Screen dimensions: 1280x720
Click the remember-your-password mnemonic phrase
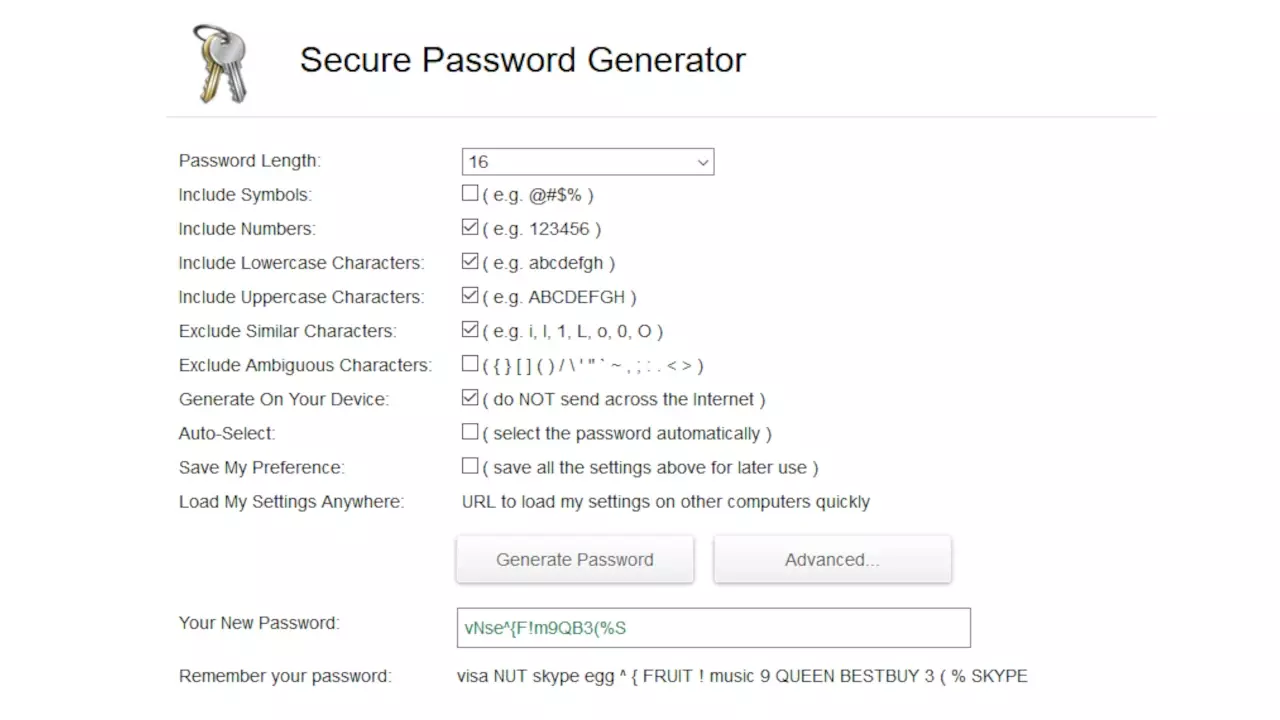[742, 676]
